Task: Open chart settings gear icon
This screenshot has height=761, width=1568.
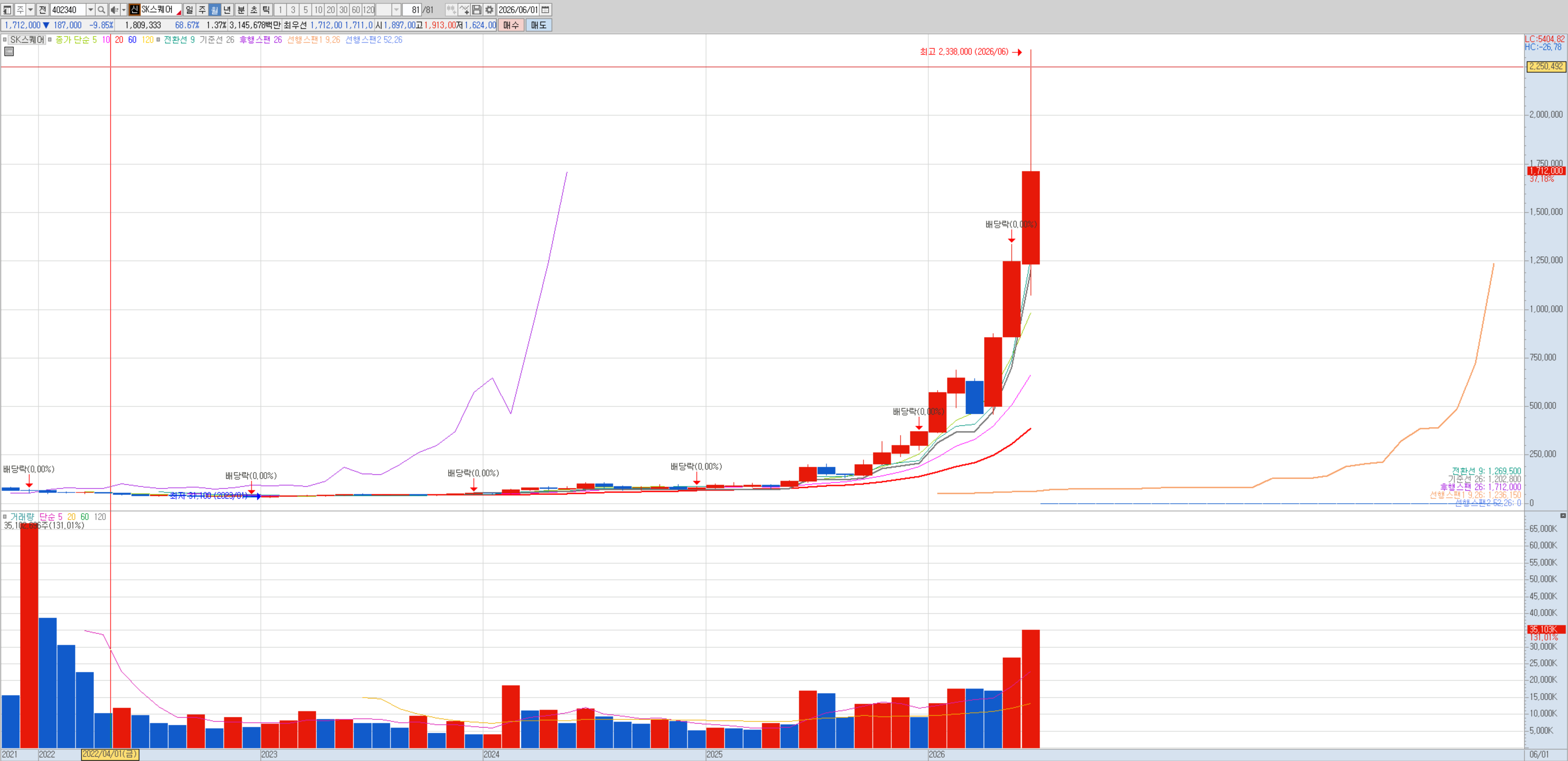Action: click(x=490, y=10)
